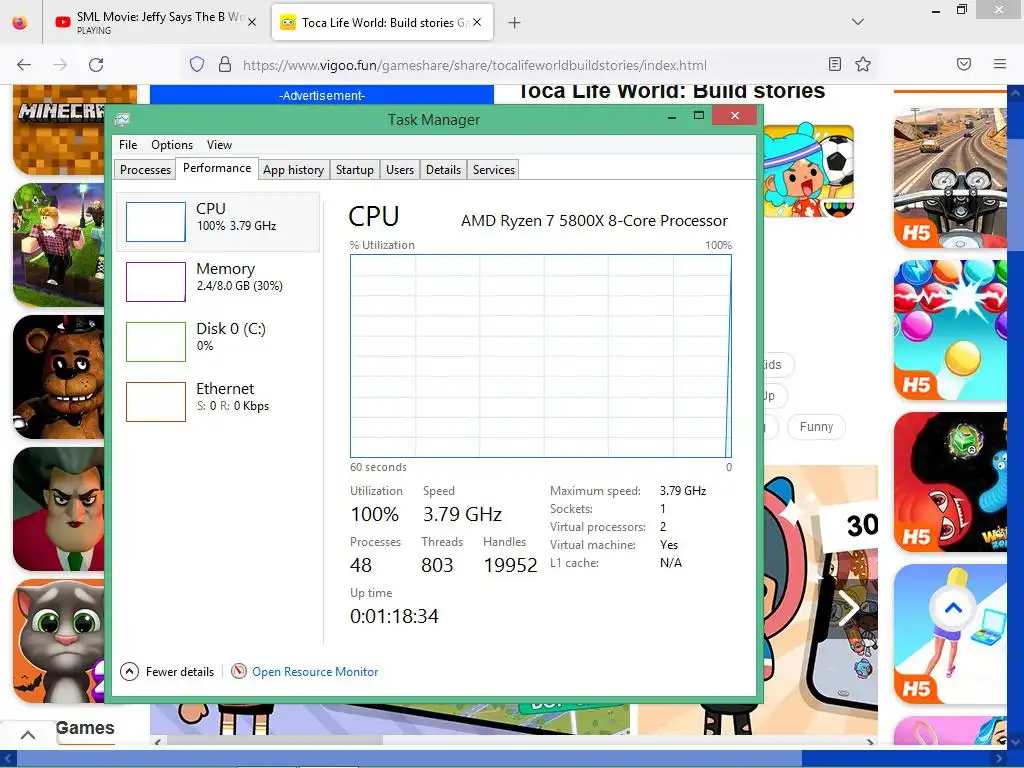Viewport: 1024px width, 768px height.
Task: Advance the screenshot carousel with right chevron
Action: click(x=849, y=608)
